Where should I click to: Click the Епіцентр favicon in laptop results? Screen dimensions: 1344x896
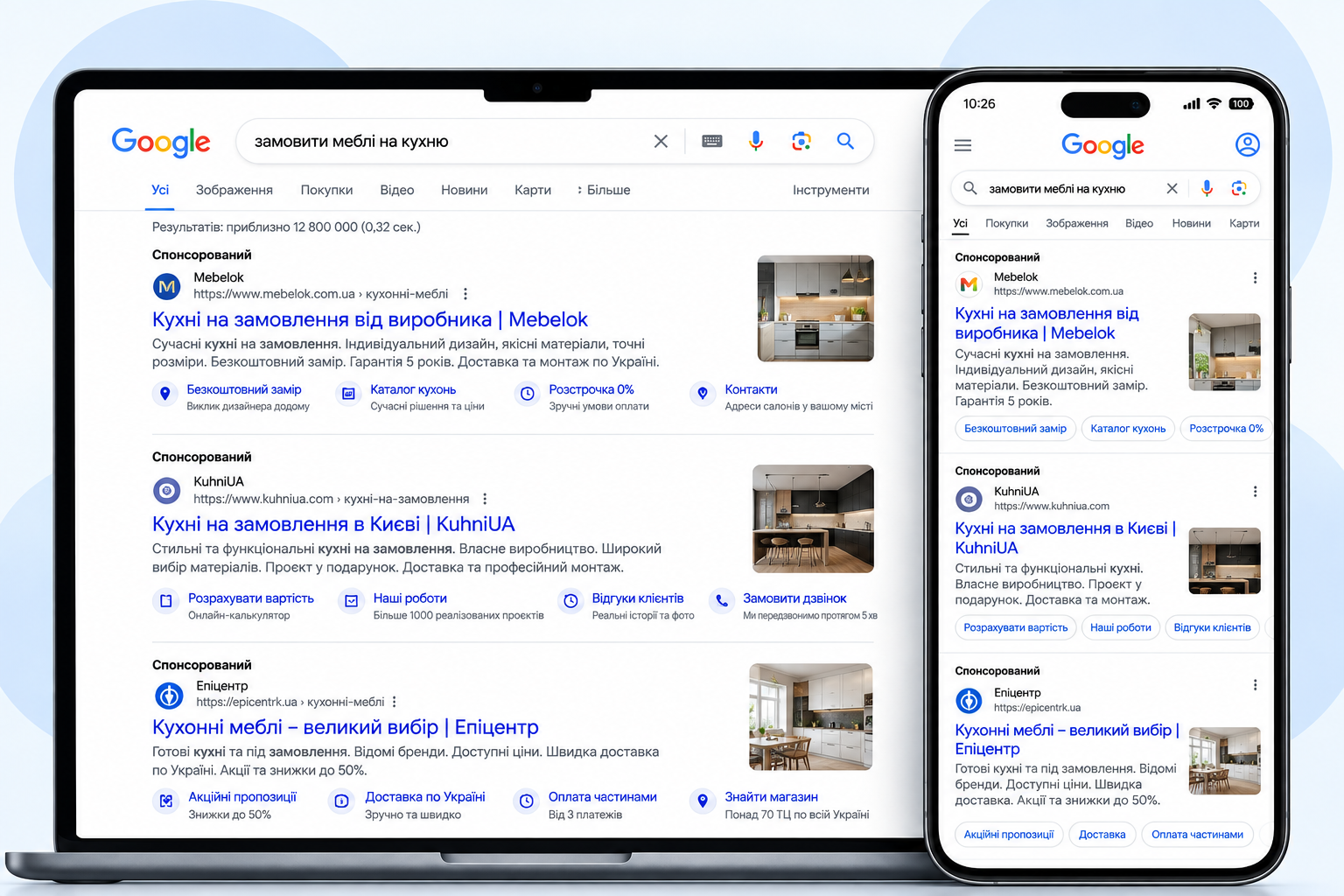click(x=169, y=696)
